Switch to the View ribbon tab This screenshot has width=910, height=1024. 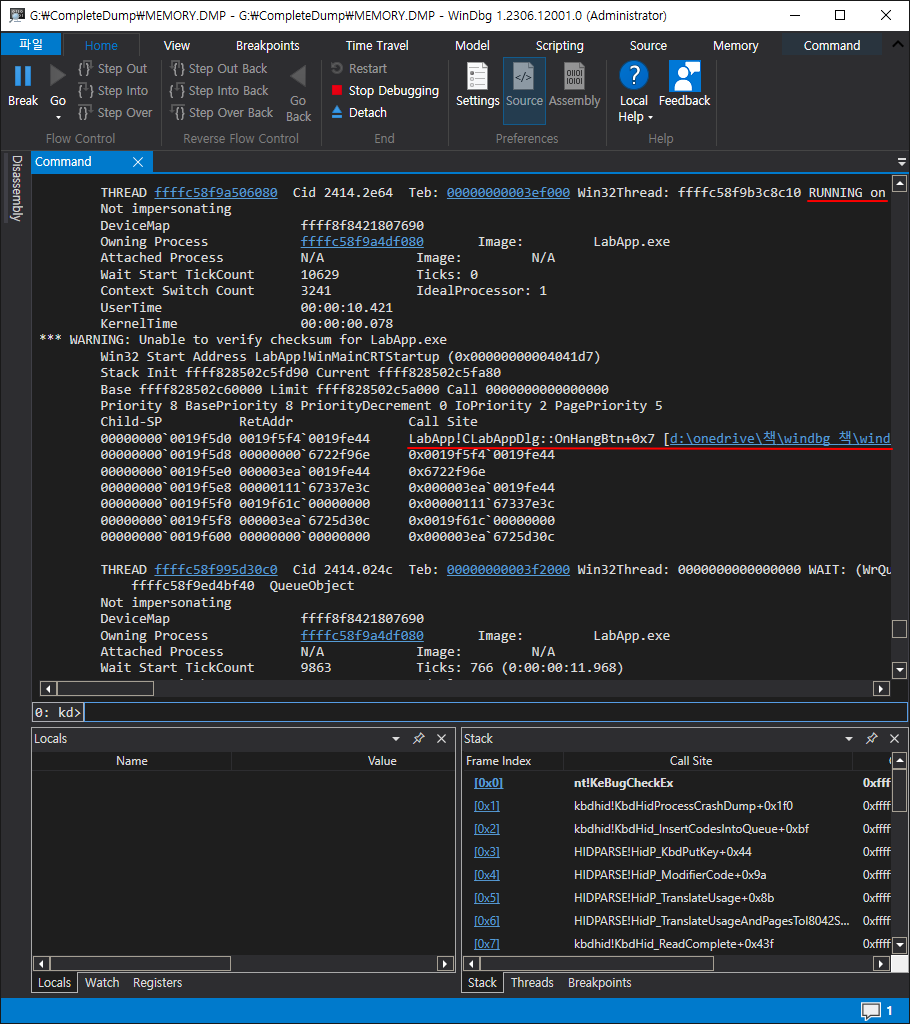click(176, 46)
